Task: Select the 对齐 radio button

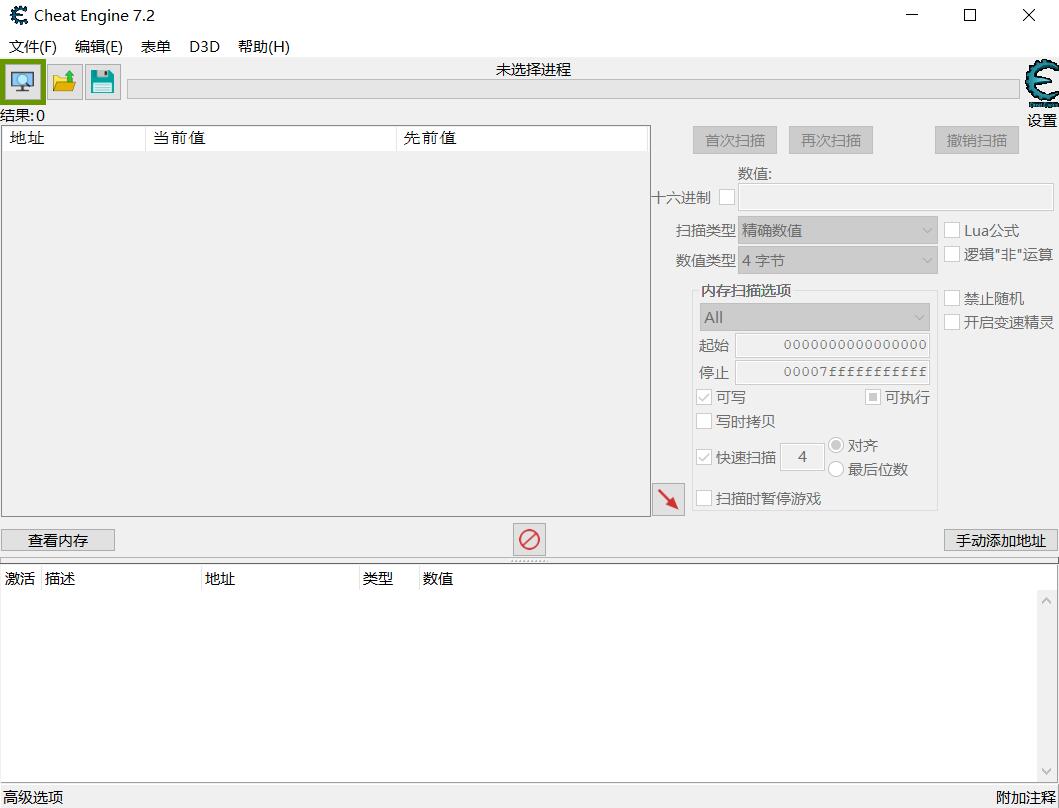Action: (x=836, y=445)
